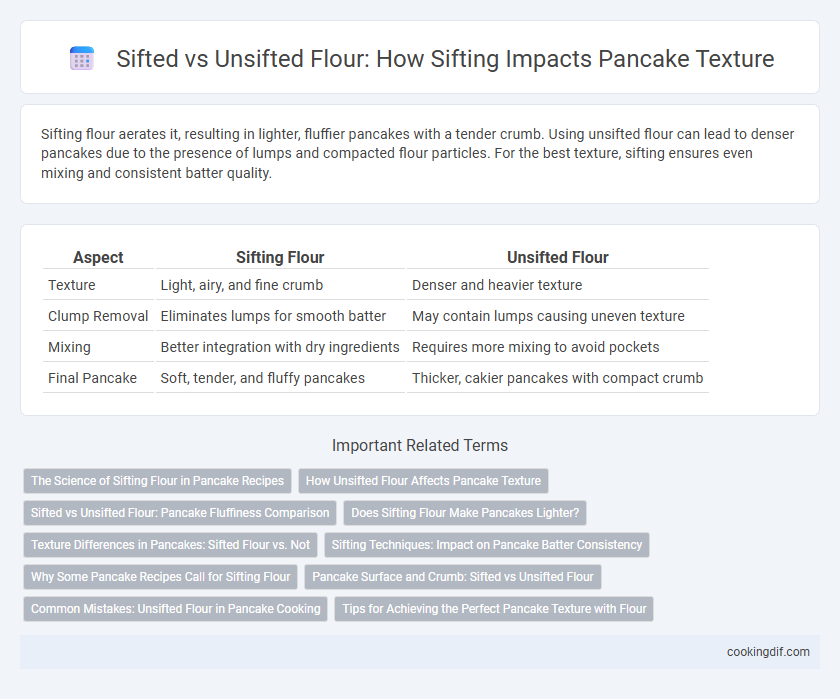Image resolution: width=840 pixels, height=699 pixels.
Task: Click 'Texture Differences in Pancakes' tag
Action: pos(170,545)
